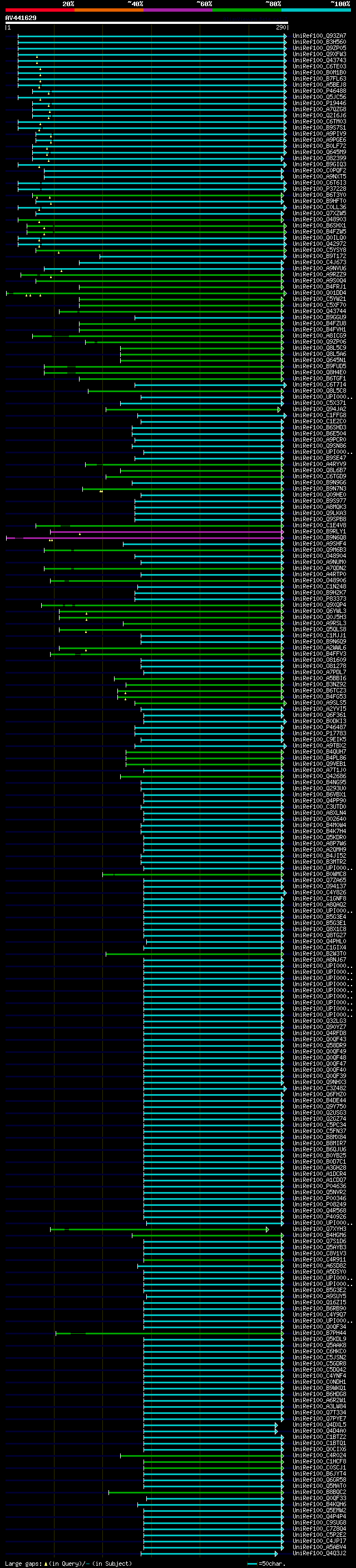
Task: Select the UniRef100_Q9SN86 label
Action: click(319, 446)
